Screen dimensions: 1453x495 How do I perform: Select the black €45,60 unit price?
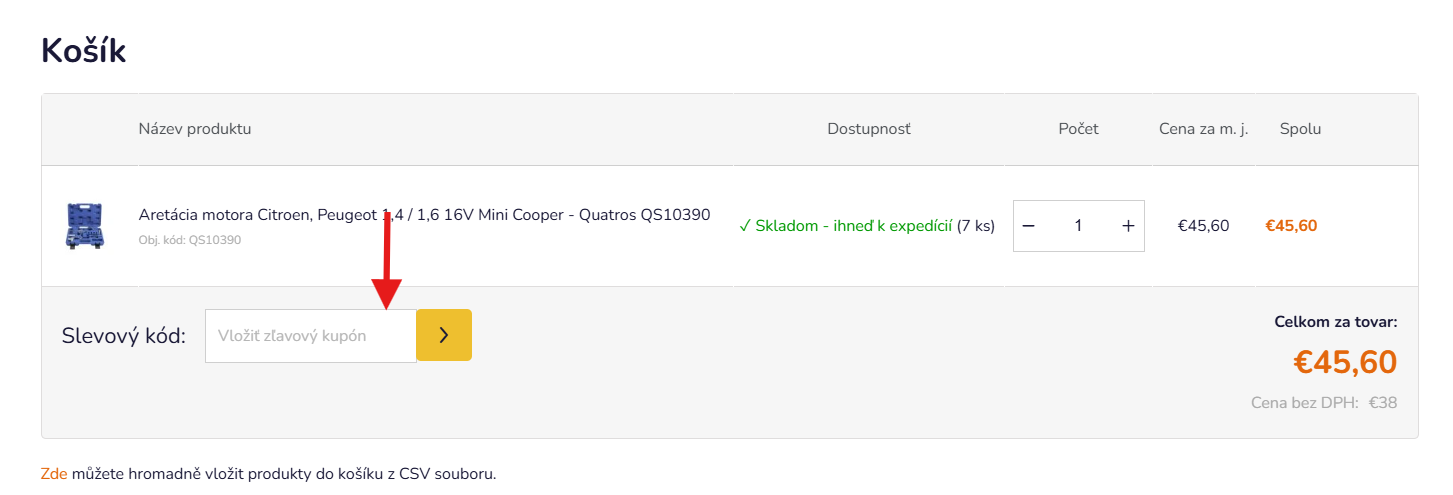(1203, 226)
